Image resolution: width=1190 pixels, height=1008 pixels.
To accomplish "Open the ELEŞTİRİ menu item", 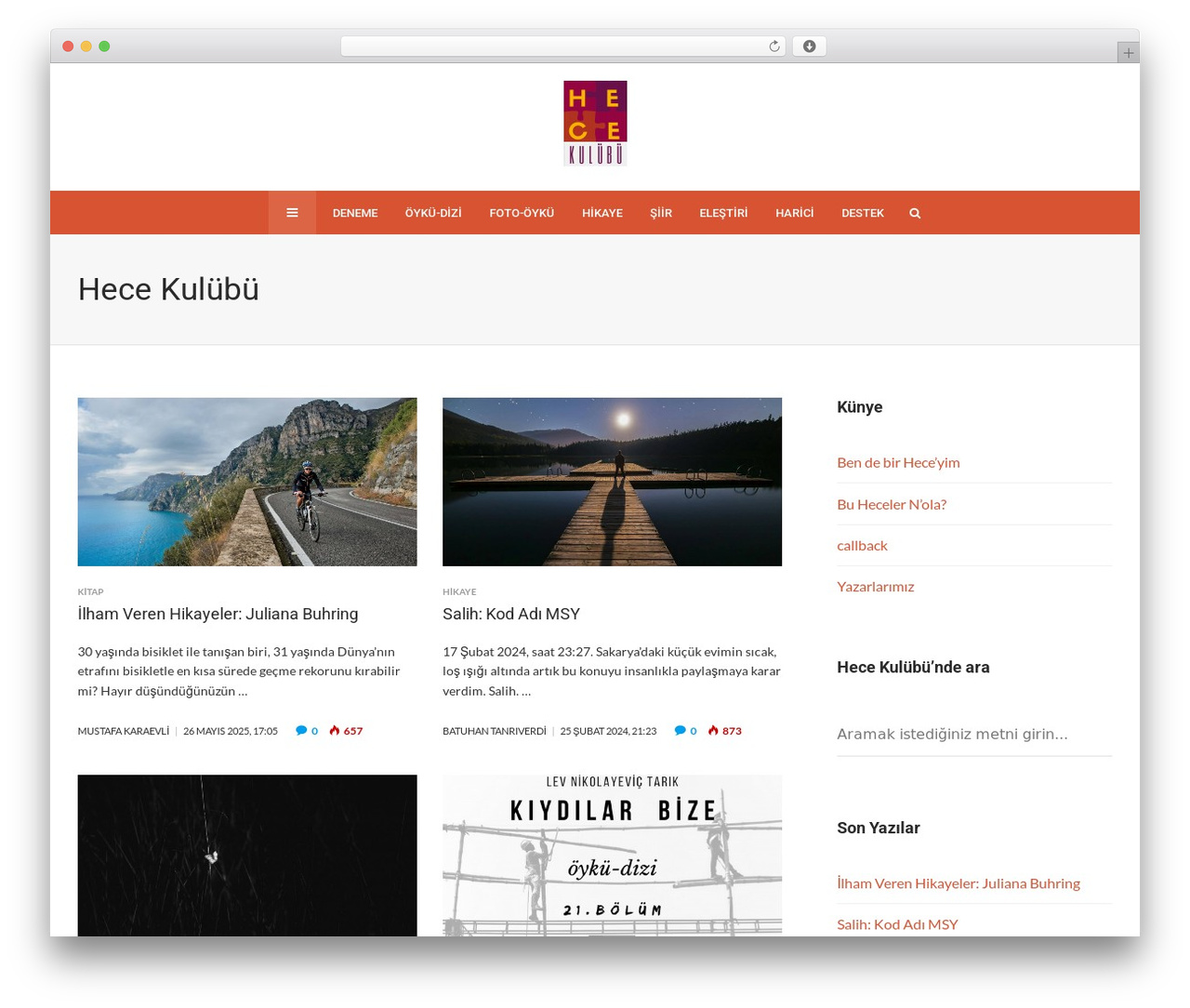I will 723,213.
